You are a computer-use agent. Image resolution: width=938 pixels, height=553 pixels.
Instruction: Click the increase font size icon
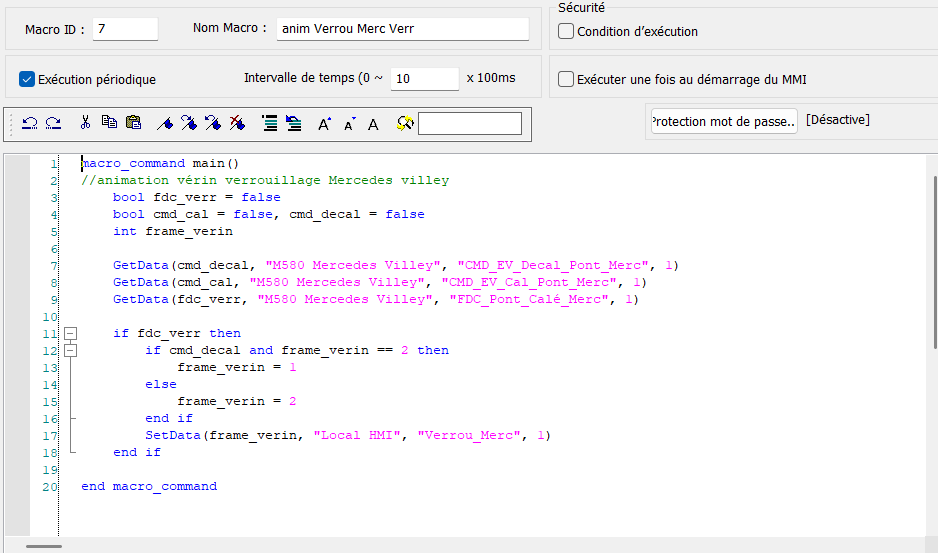click(324, 124)
